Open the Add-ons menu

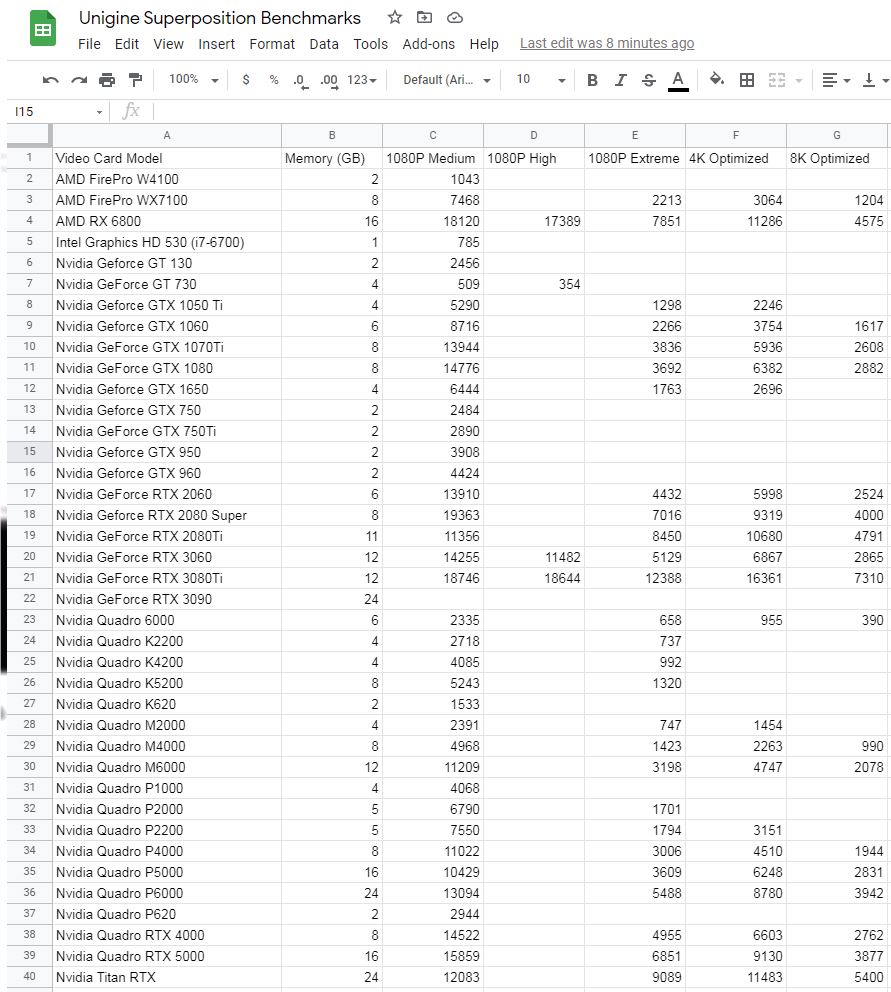click(428, 44)
